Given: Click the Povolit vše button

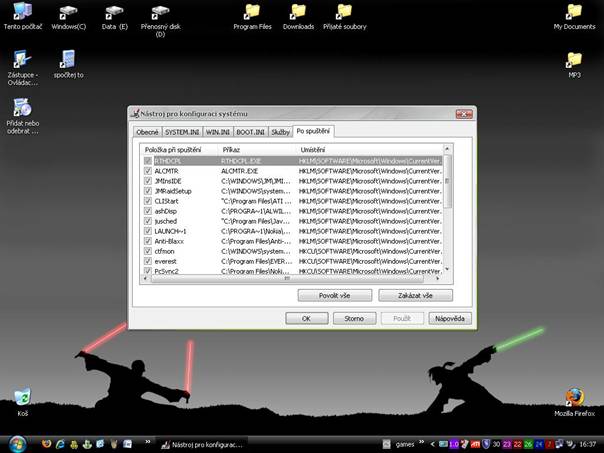Looking at the screenshot, I should click(335, 295).
